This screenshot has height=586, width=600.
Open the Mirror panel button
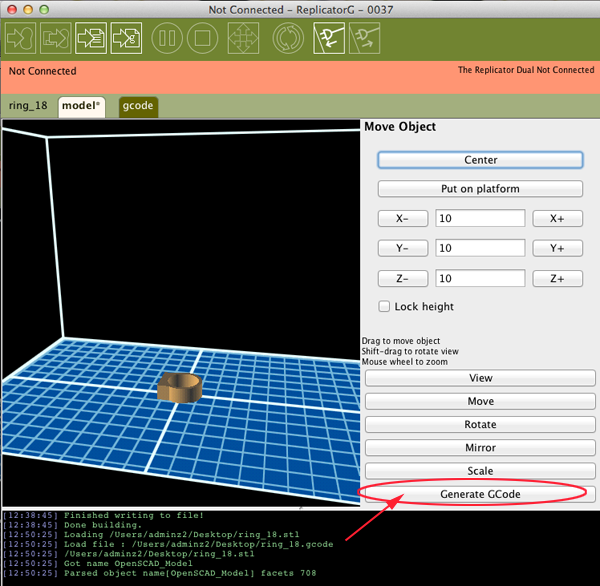pos(480,448)
